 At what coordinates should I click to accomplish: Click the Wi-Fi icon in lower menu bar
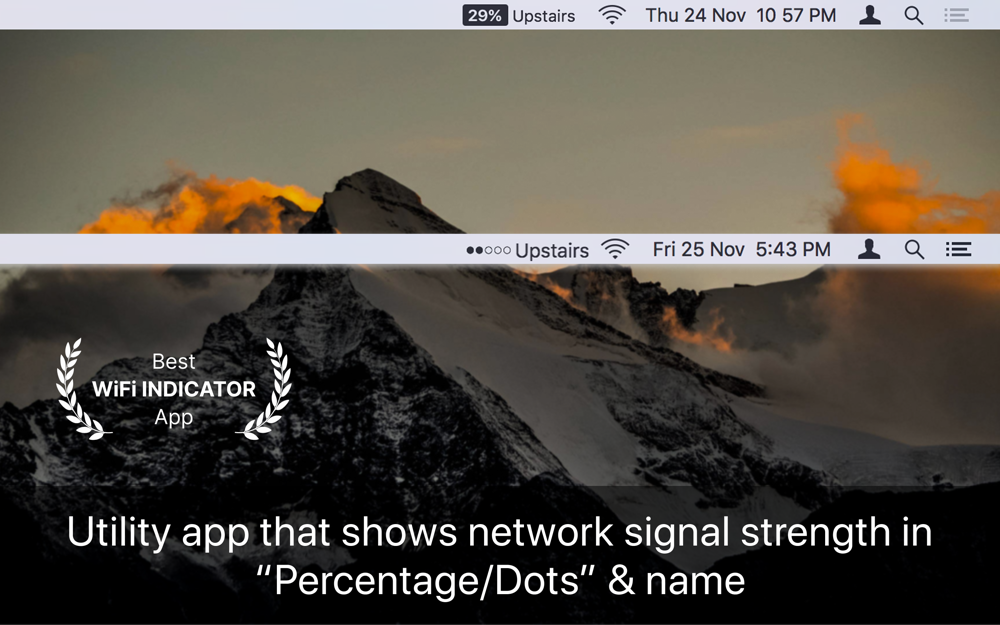click(615, 249)
